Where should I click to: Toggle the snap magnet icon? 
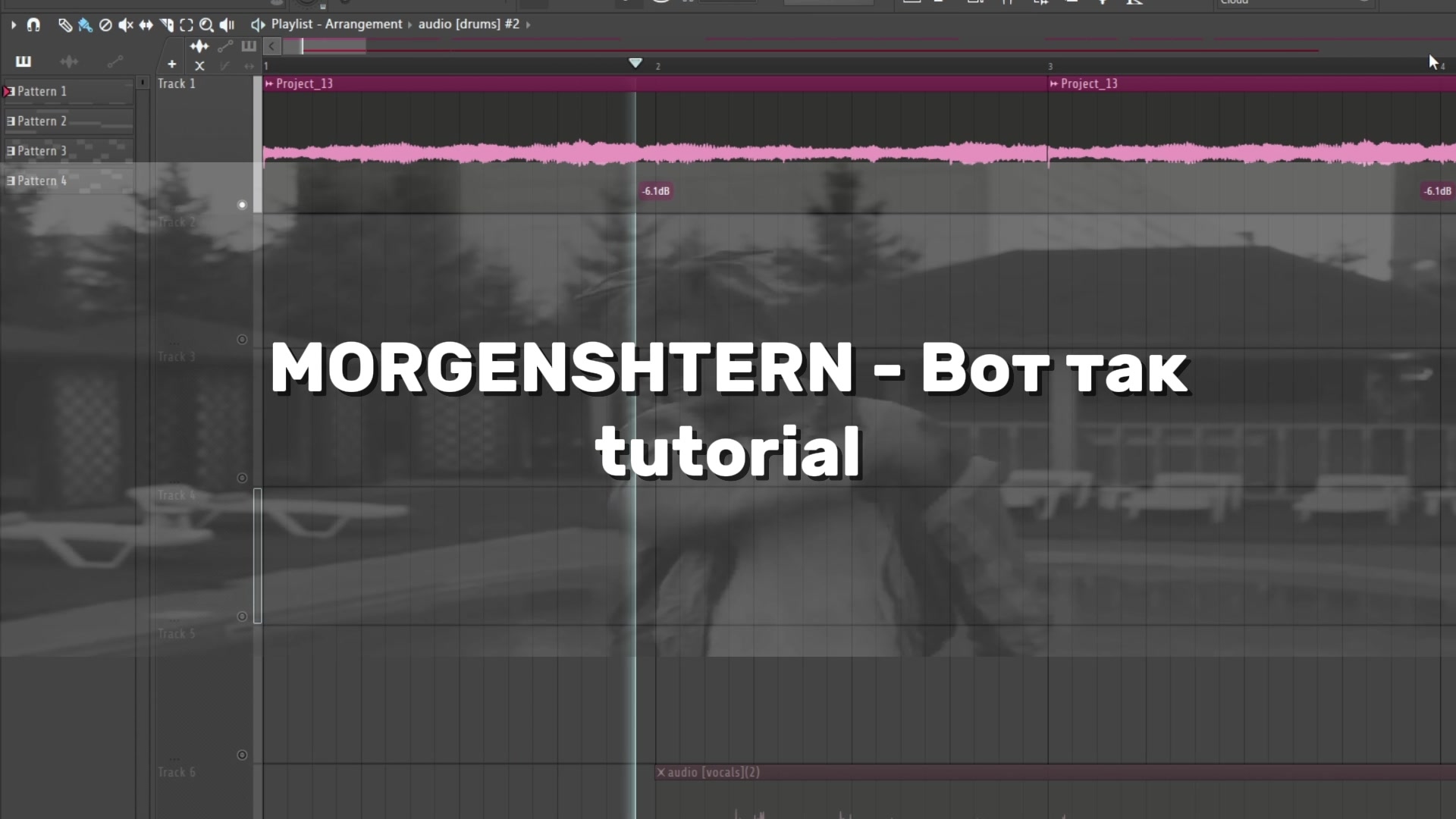33,25
